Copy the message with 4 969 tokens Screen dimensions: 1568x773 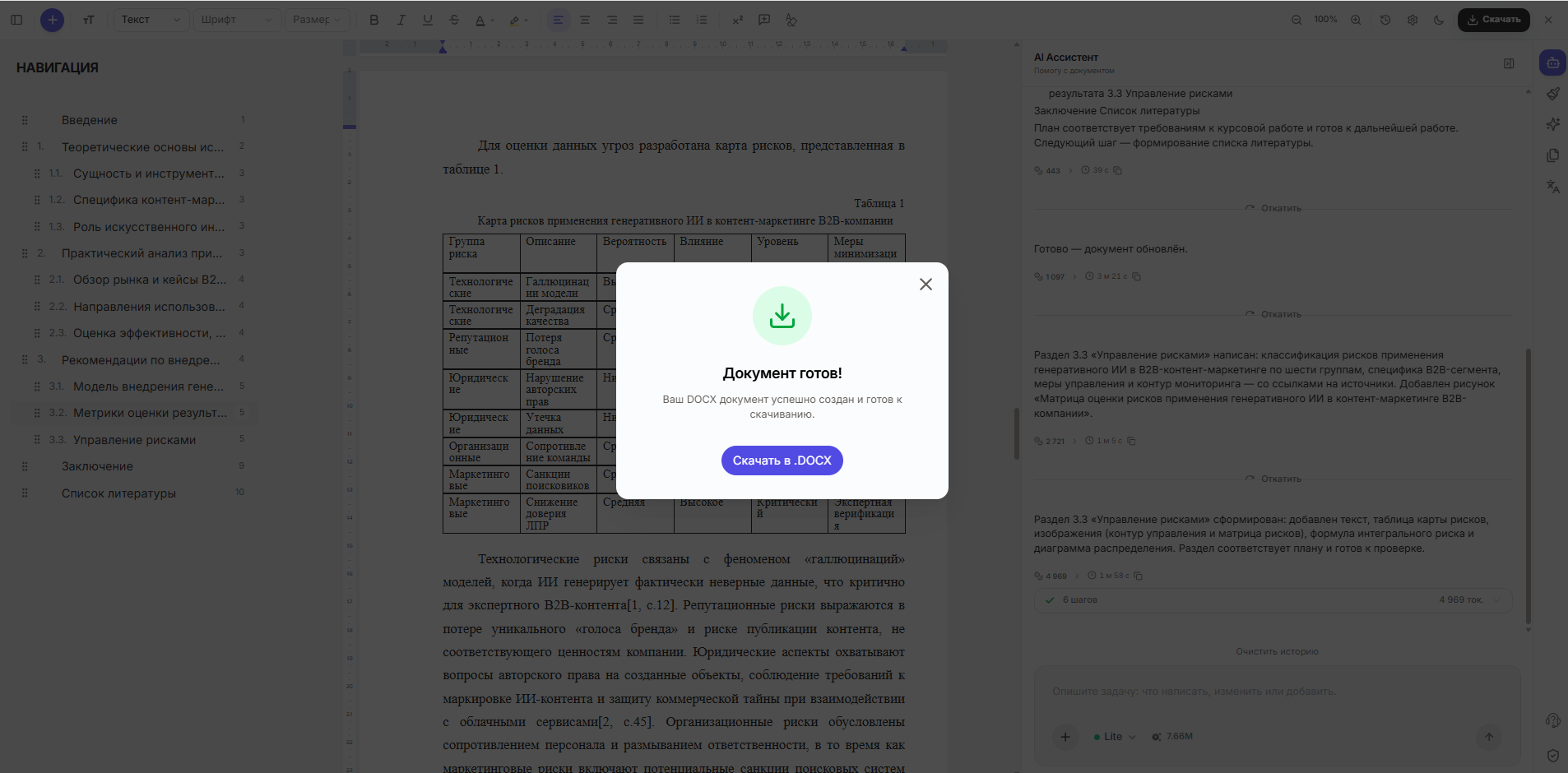(1139, 576)
